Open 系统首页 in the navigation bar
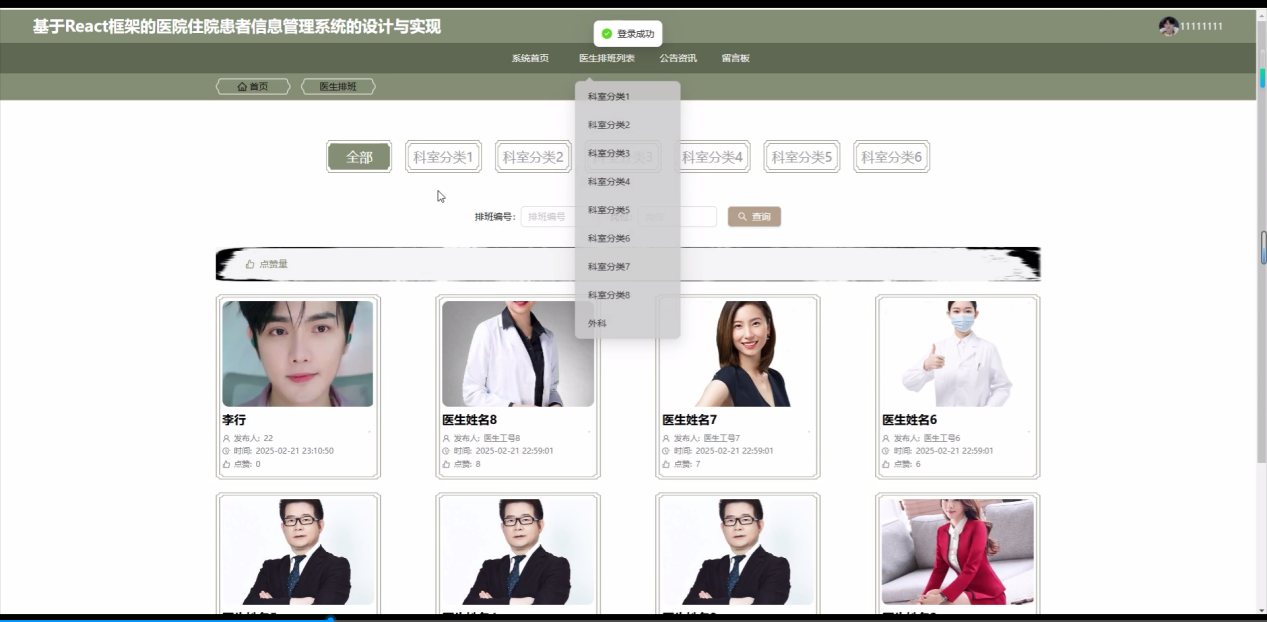The height and width of the screenshot is (622, 1267). (x=530, y=58)
